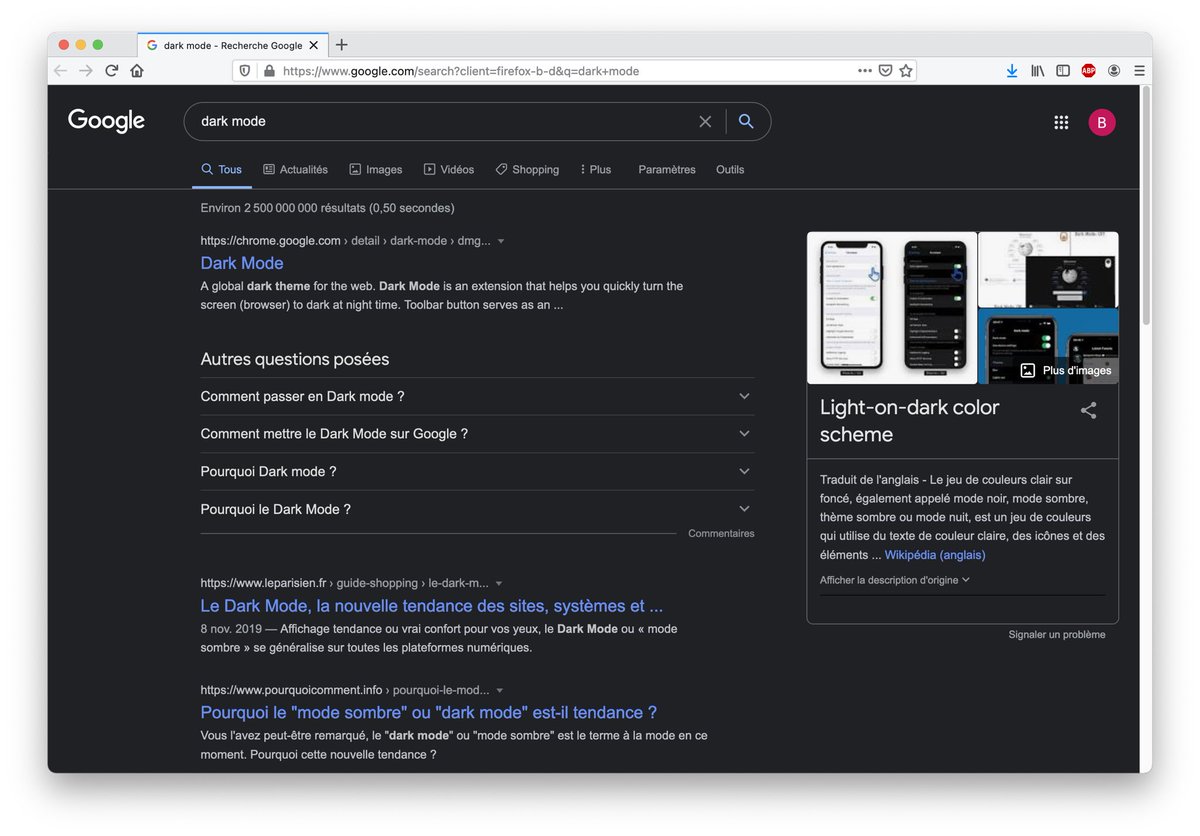Viewport: 1200px width, 836px height.
Task: Save page to Pocket icon
Action: pyautogui.click(x=885, y=71)
